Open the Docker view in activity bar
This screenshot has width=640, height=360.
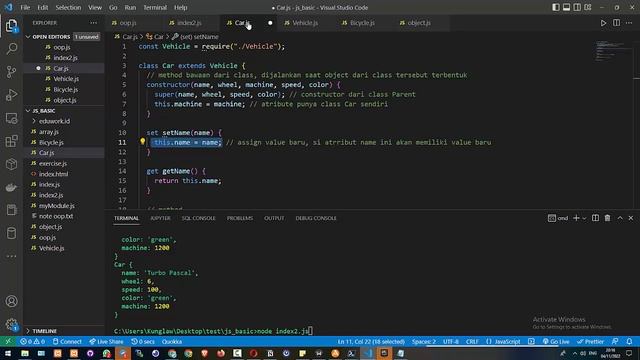pos(11,187)
